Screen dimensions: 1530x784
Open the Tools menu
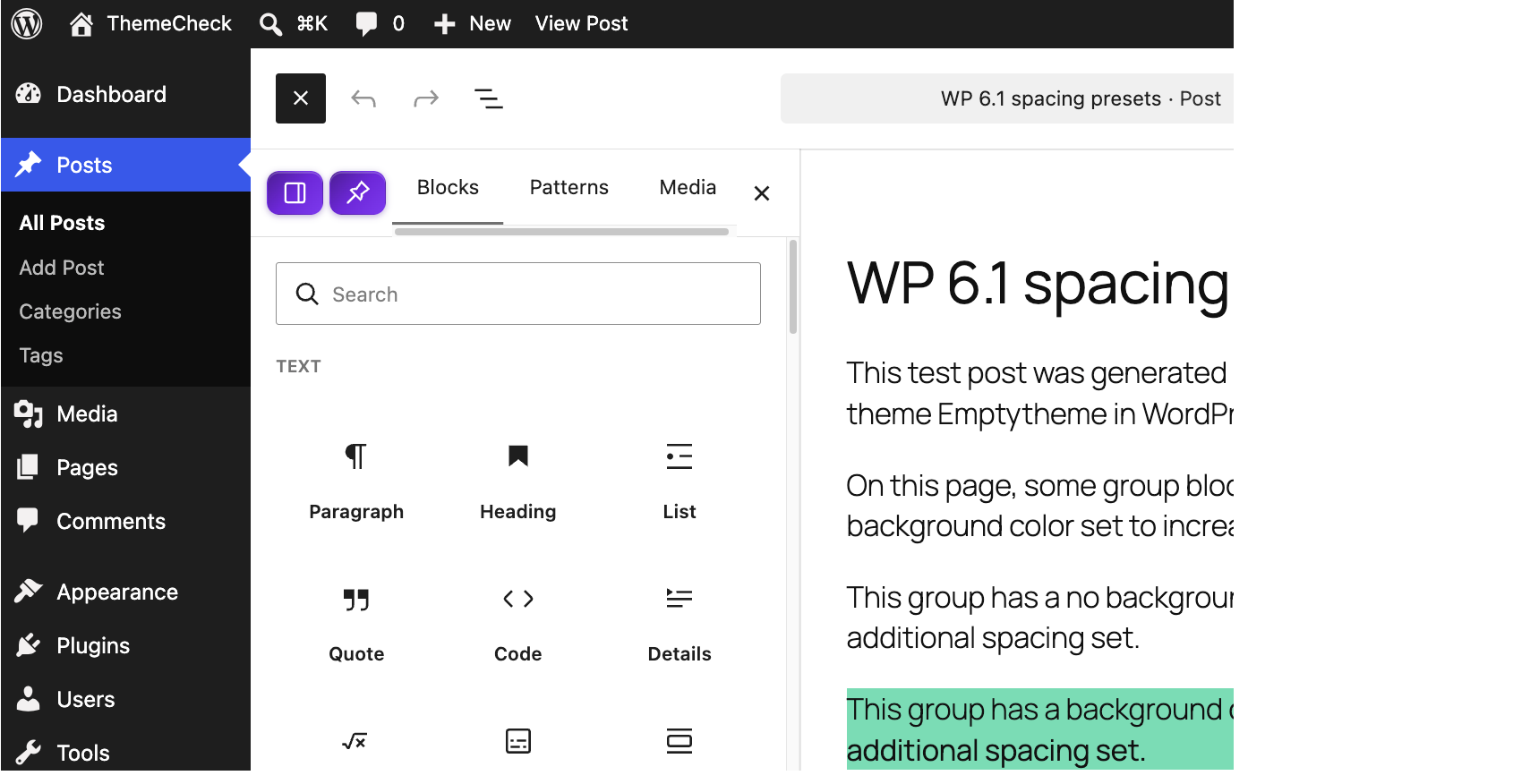point(125,753)
